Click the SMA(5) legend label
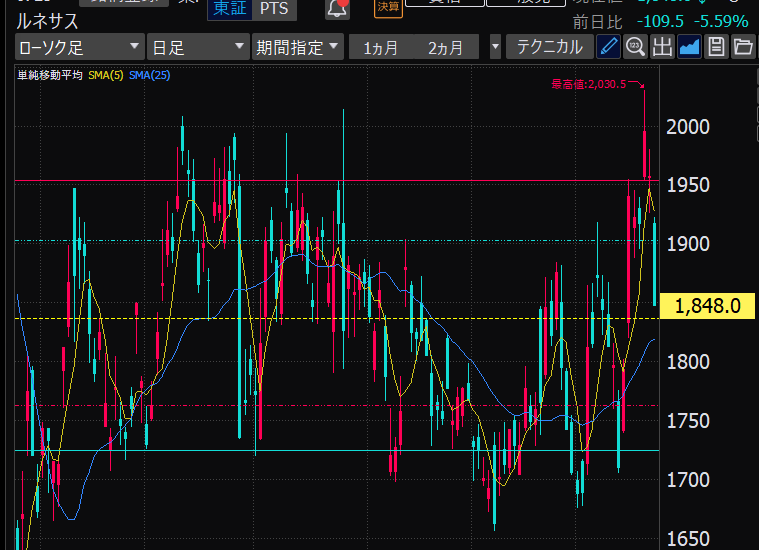 point(106,76)
